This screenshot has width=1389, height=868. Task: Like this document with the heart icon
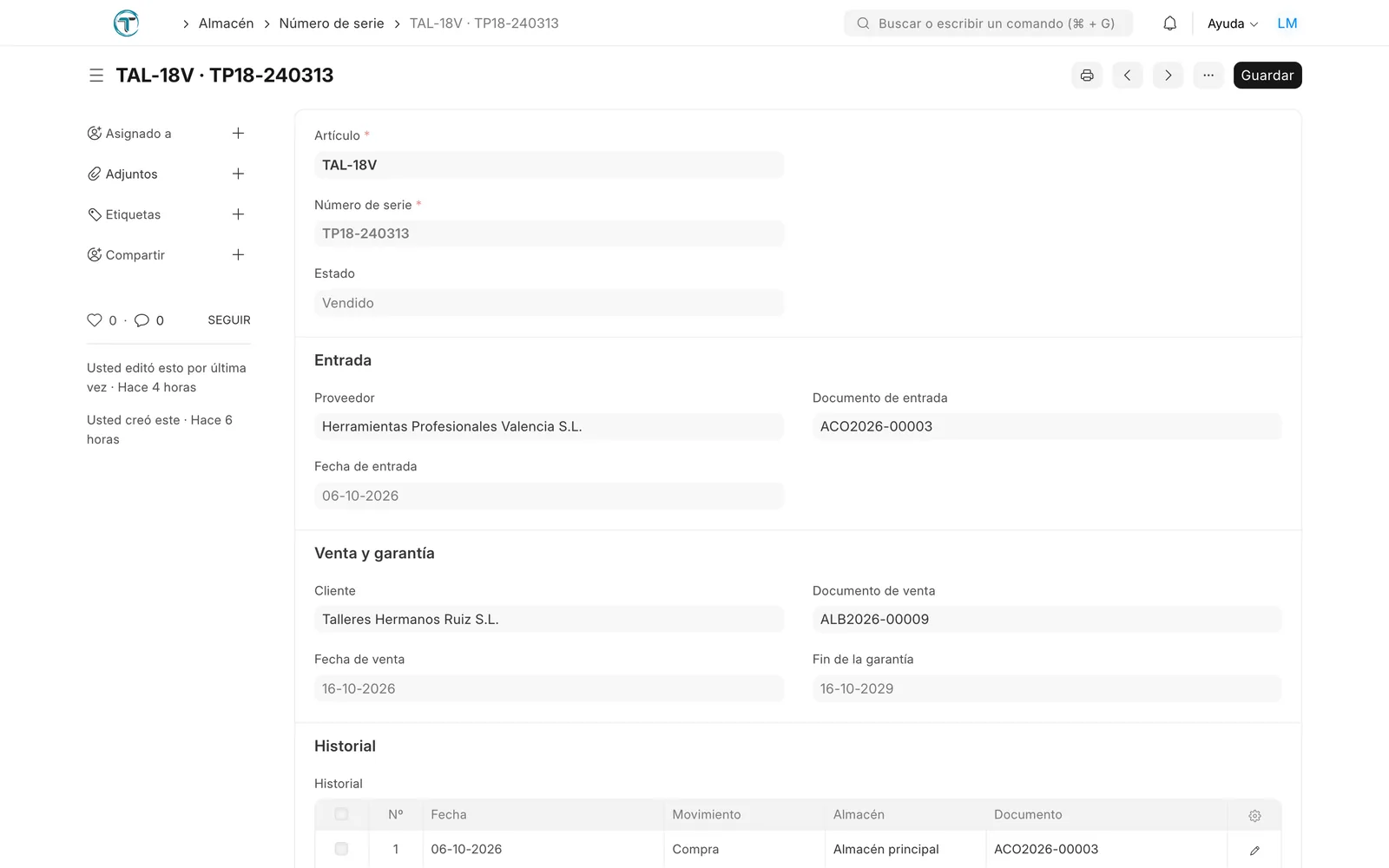95,320
